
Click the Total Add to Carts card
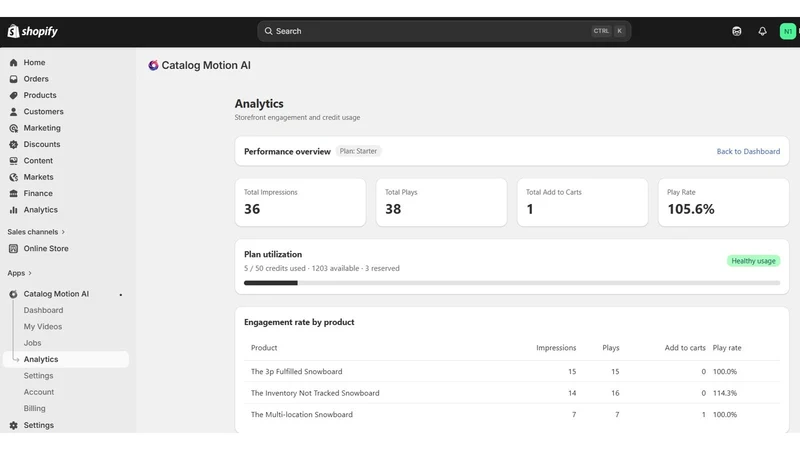pyautogui.click(x=582, y=202)
